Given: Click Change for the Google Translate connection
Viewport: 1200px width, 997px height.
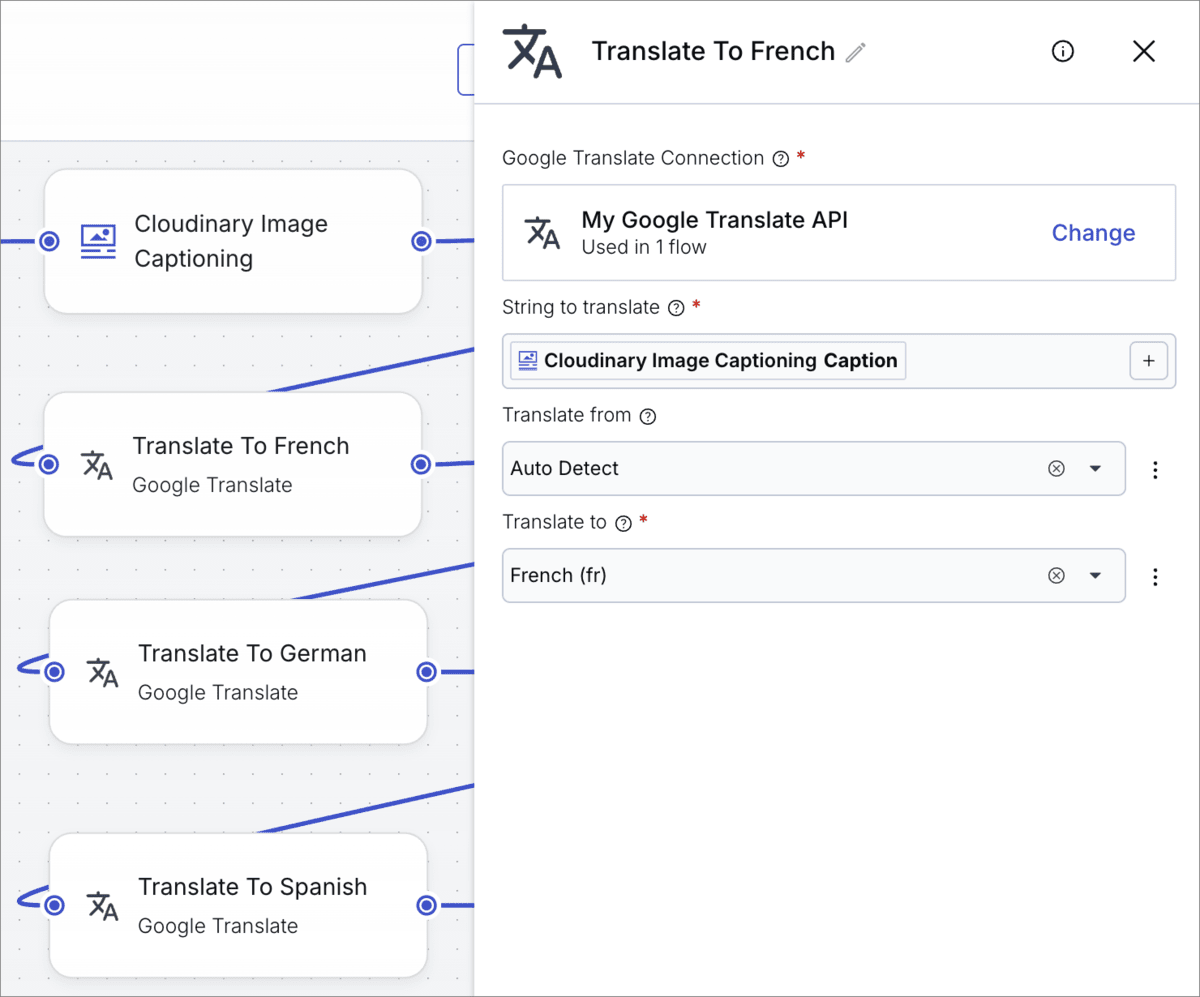Looking at the screenshot, I should pos(1093,233).
